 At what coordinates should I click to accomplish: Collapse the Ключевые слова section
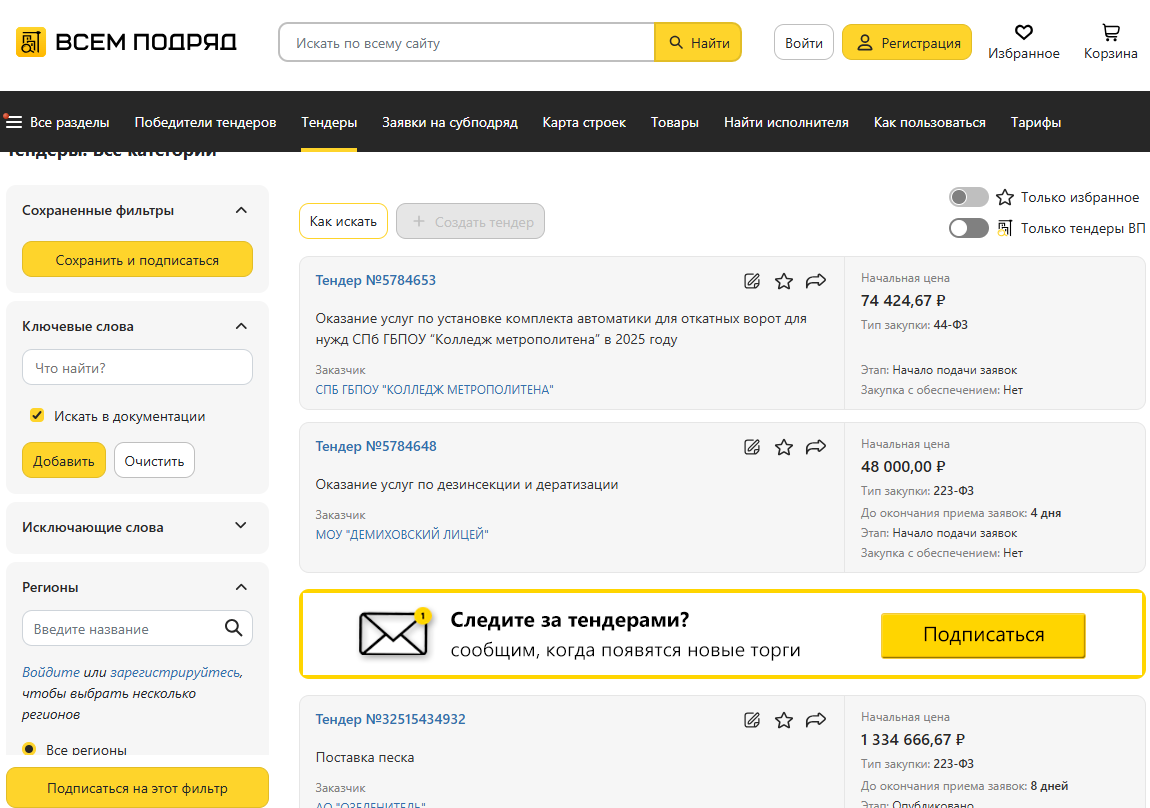[x=240, y=326]
